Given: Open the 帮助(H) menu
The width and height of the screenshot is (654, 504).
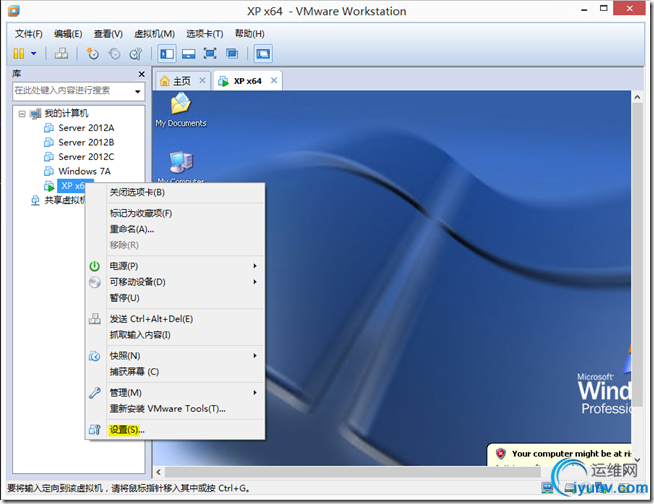Looking at the screenshot, I should tap(249, 34).
